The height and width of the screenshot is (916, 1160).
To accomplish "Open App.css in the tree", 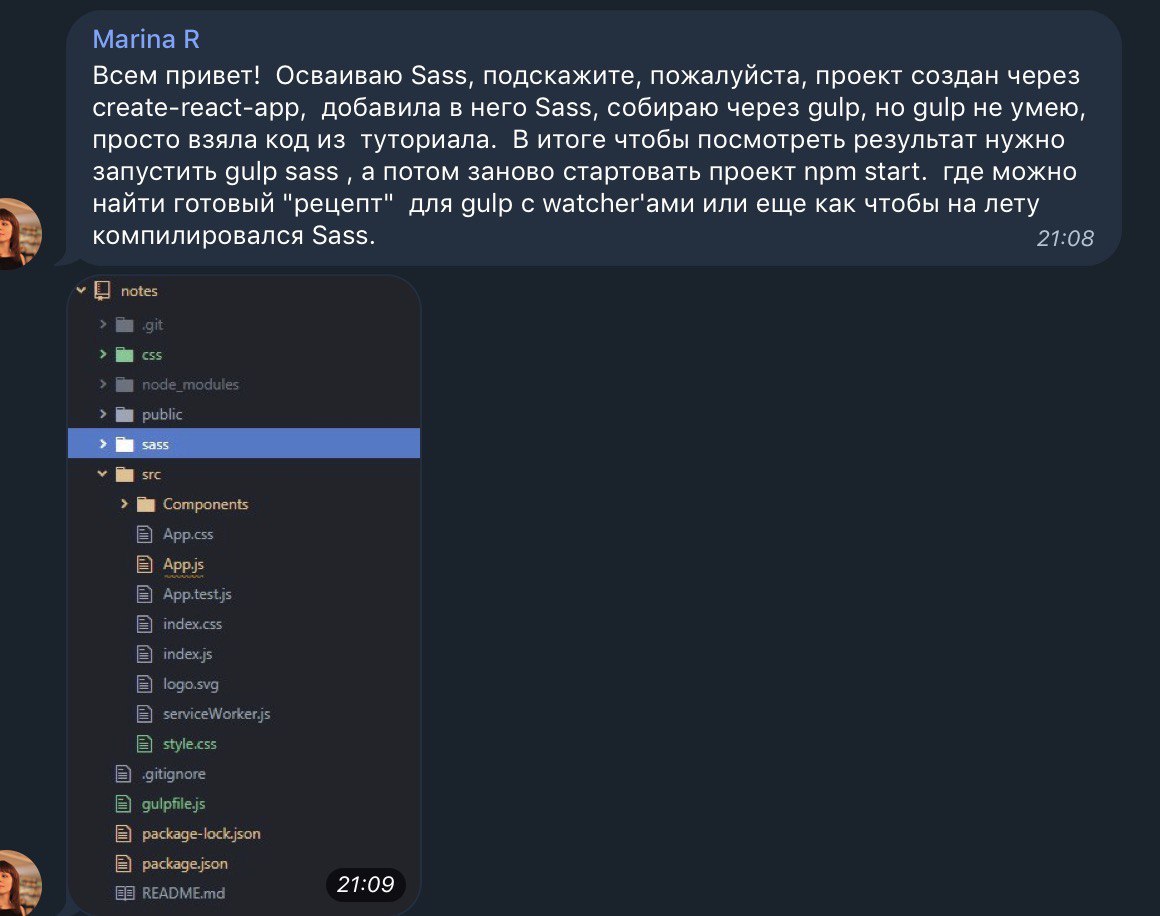I will coord(188,534).
